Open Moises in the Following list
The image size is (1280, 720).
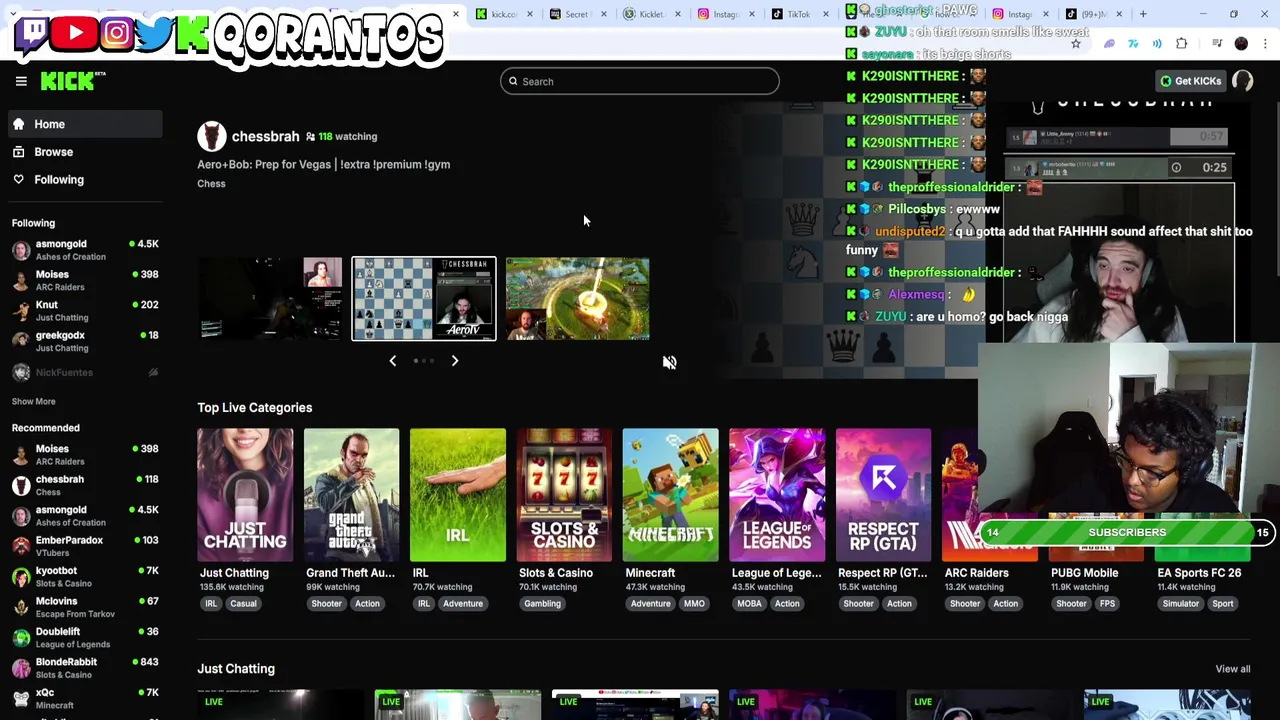pos(85,280)
